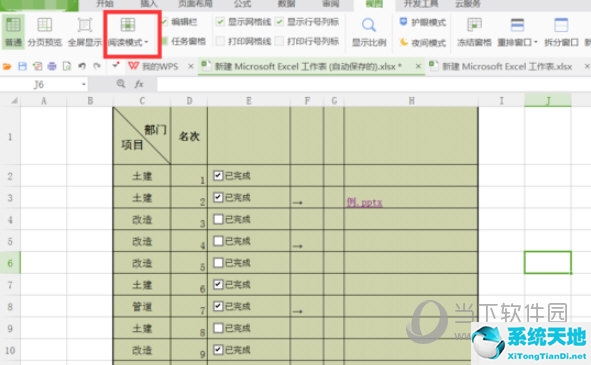Select the 名次 header cell

(189, 136)
